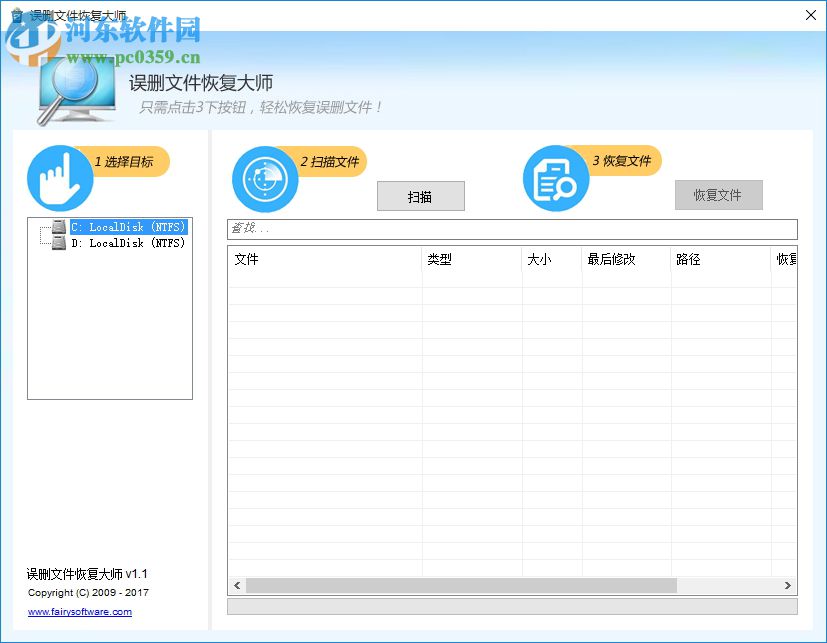The image size is (827, 643).
Task: Sort results by the 文件 column header
Action: tap(300, 259)
